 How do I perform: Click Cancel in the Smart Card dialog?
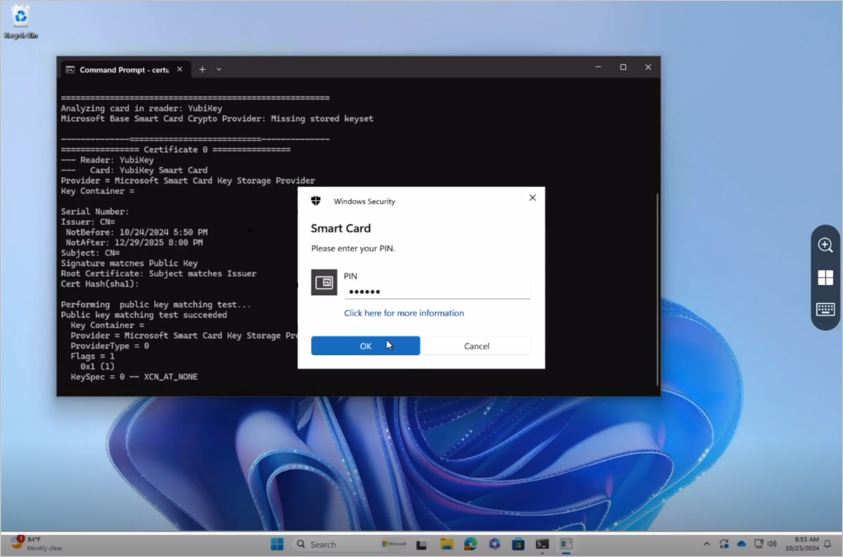tap(476, 346)
